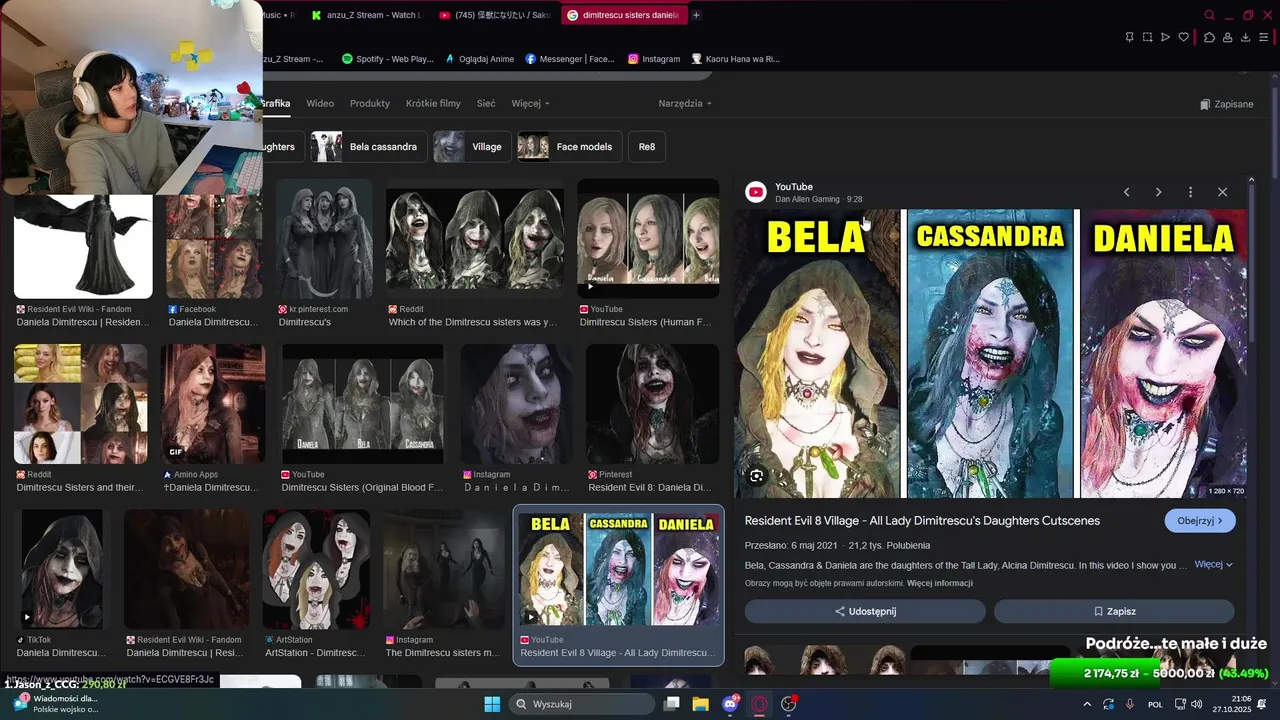Expand Więcej in video description
This screenshot has width=1280, height=720.
[x=1213, y=564]
